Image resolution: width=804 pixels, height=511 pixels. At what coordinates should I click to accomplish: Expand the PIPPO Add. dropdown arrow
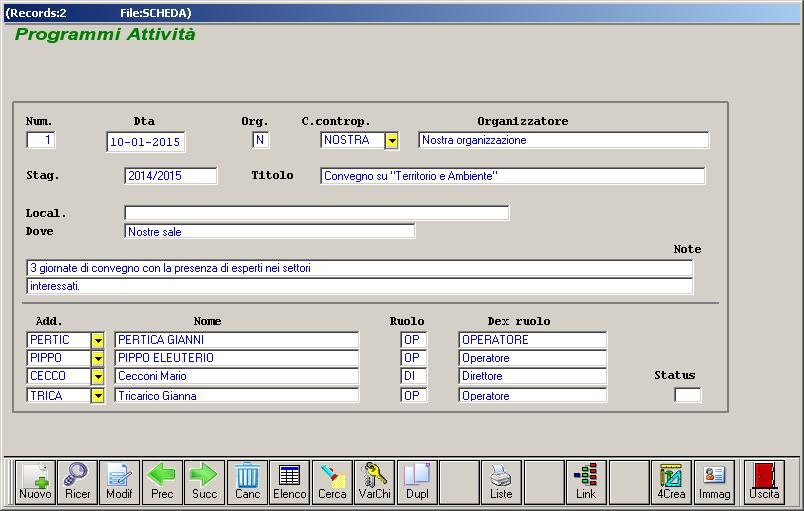(x=97, y=358)
